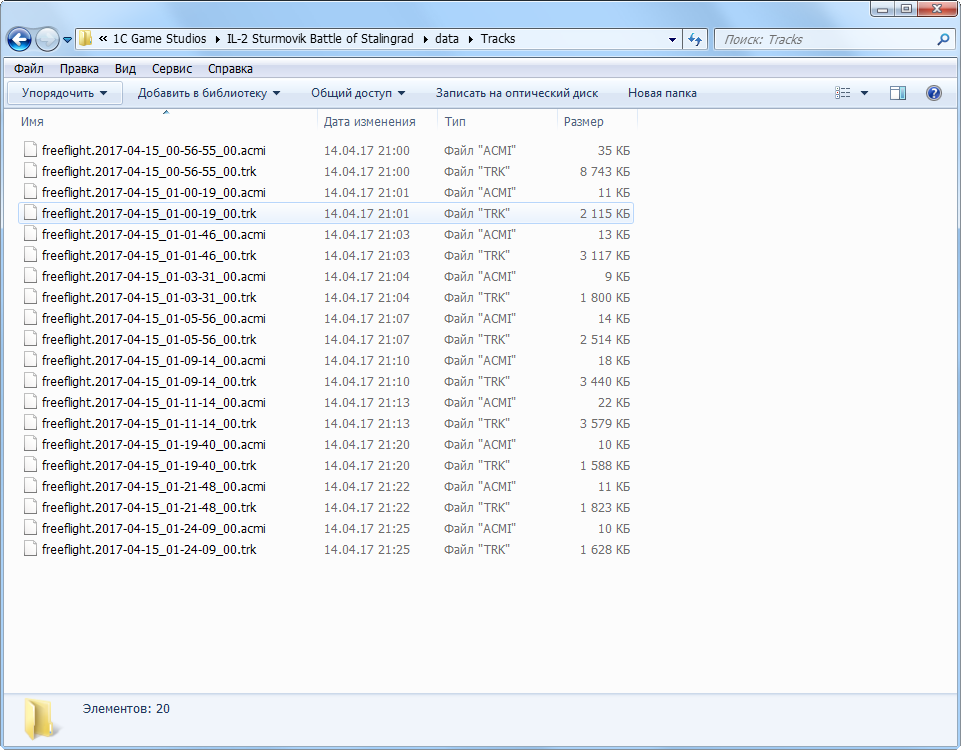Viewport: 961px width, 750px height.
Task: Expand the arrow after 1C Game Studios
Action: pyautogui.click(x=217, y=39)
